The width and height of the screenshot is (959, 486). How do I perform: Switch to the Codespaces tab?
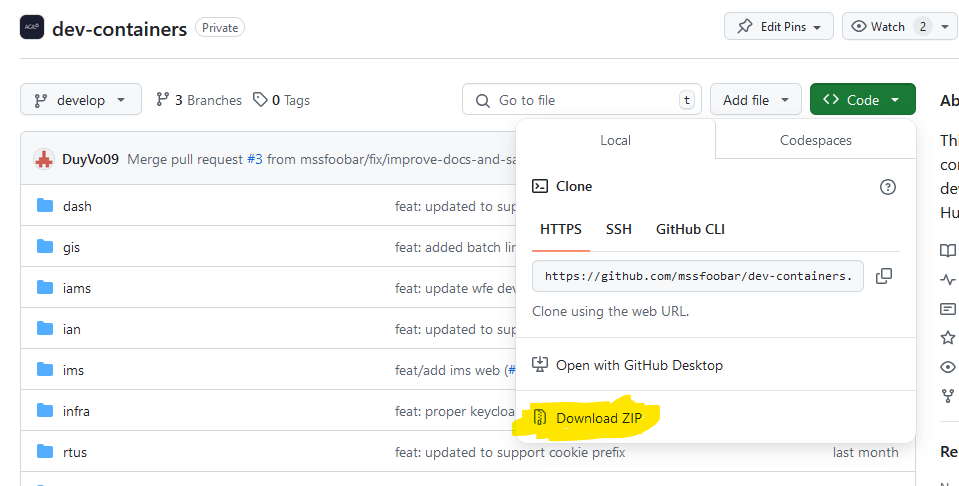(x=815, y=141)
